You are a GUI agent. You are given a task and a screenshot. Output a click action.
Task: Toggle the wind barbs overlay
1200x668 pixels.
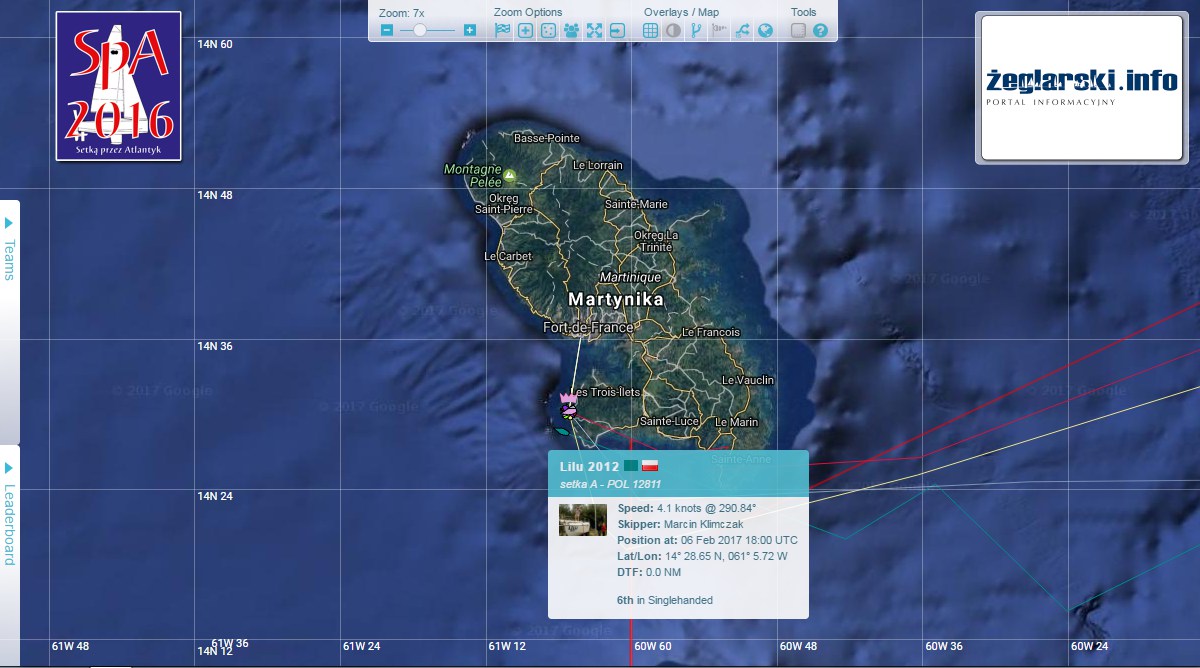coord(719,30)
